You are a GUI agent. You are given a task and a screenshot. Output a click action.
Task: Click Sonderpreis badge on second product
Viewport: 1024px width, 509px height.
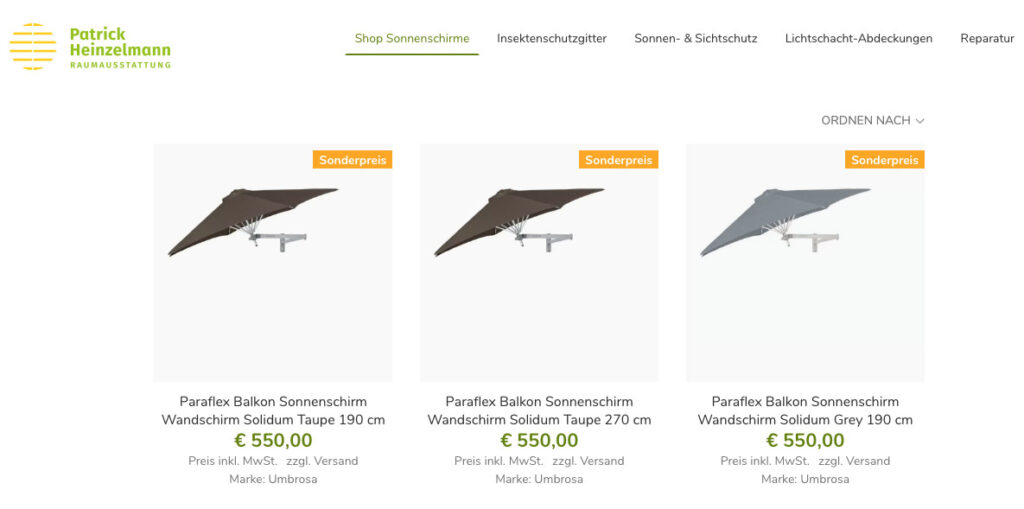[618, 160]
